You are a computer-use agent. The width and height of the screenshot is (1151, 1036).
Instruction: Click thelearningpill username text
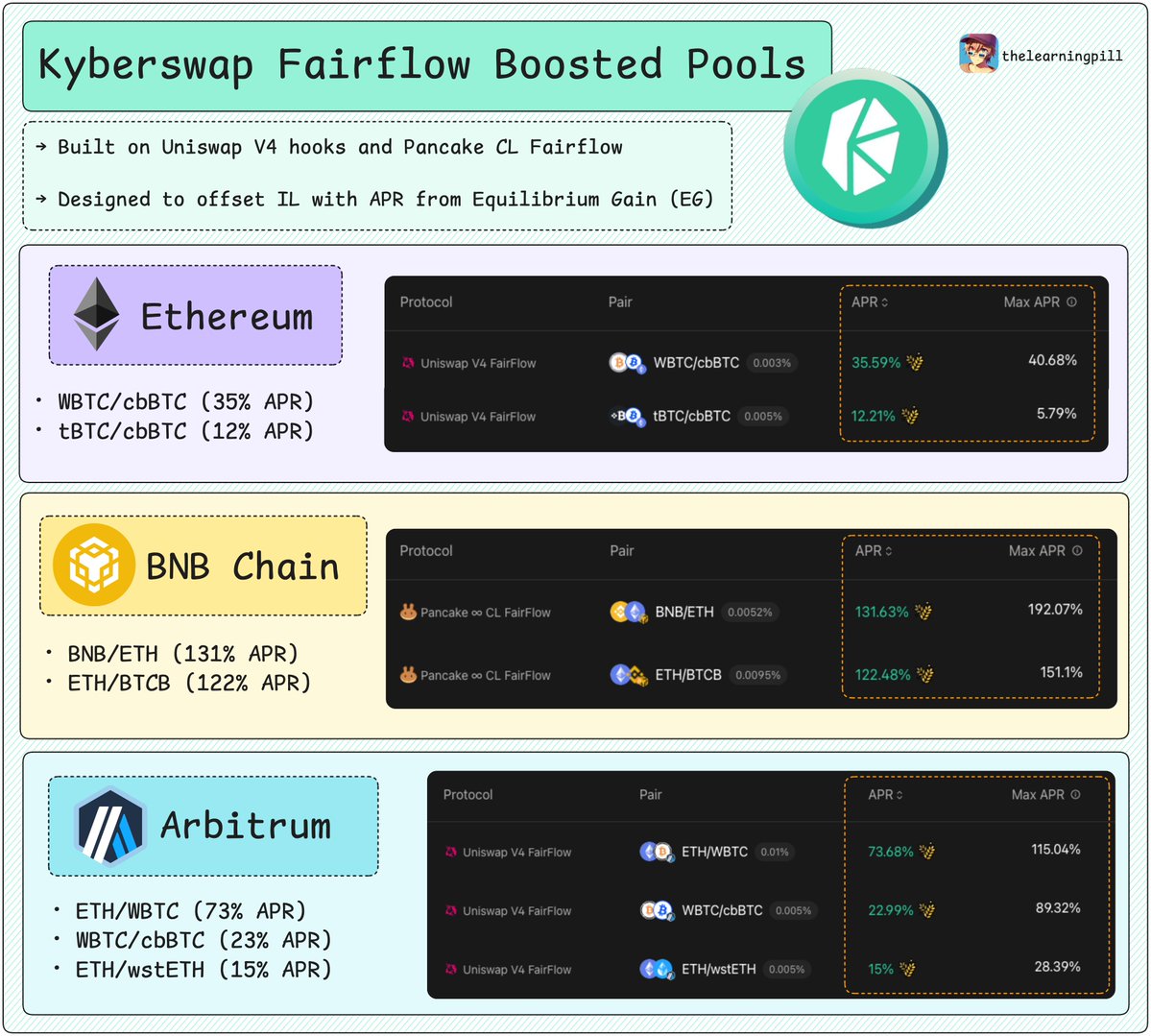(1062, 56)
